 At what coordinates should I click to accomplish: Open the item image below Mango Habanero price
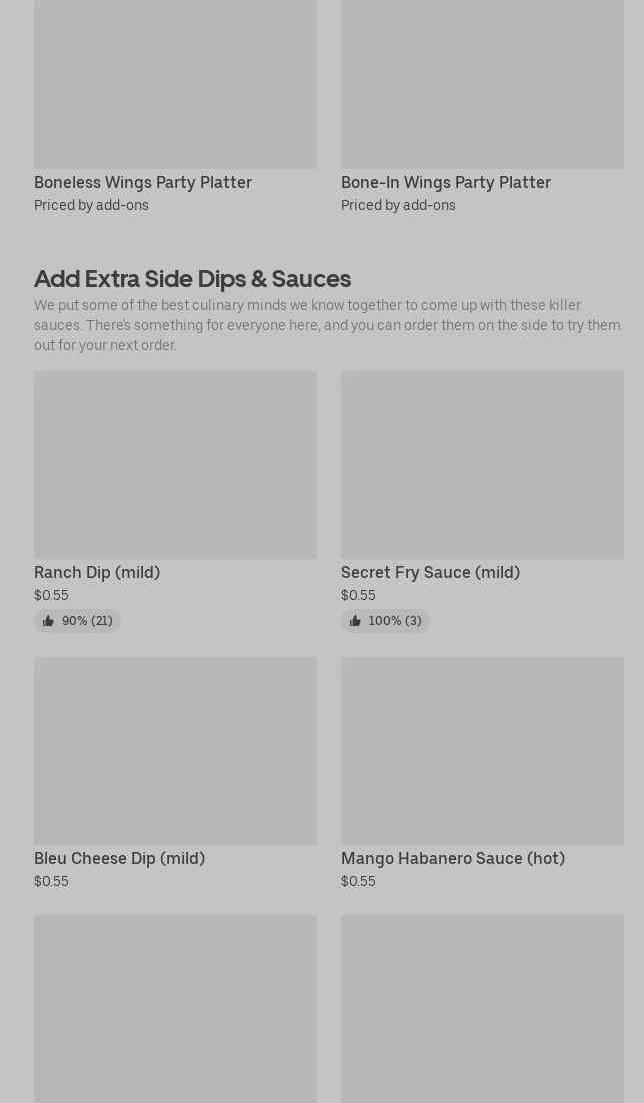click(482, 1008)
